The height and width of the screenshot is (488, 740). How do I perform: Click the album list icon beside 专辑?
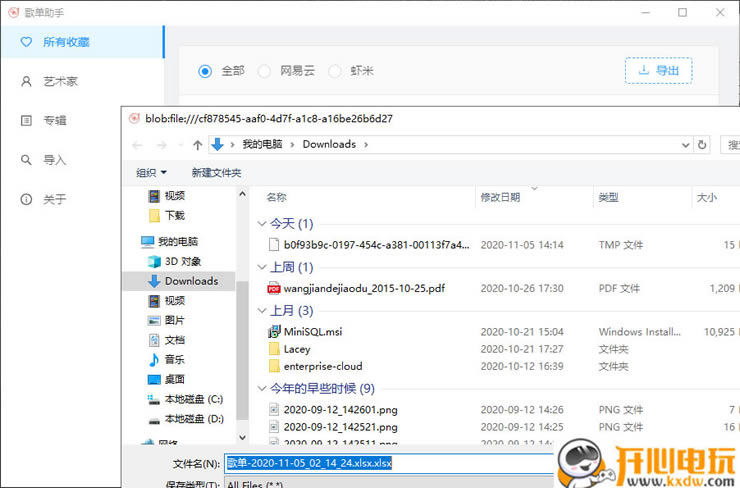click(26, 120)
